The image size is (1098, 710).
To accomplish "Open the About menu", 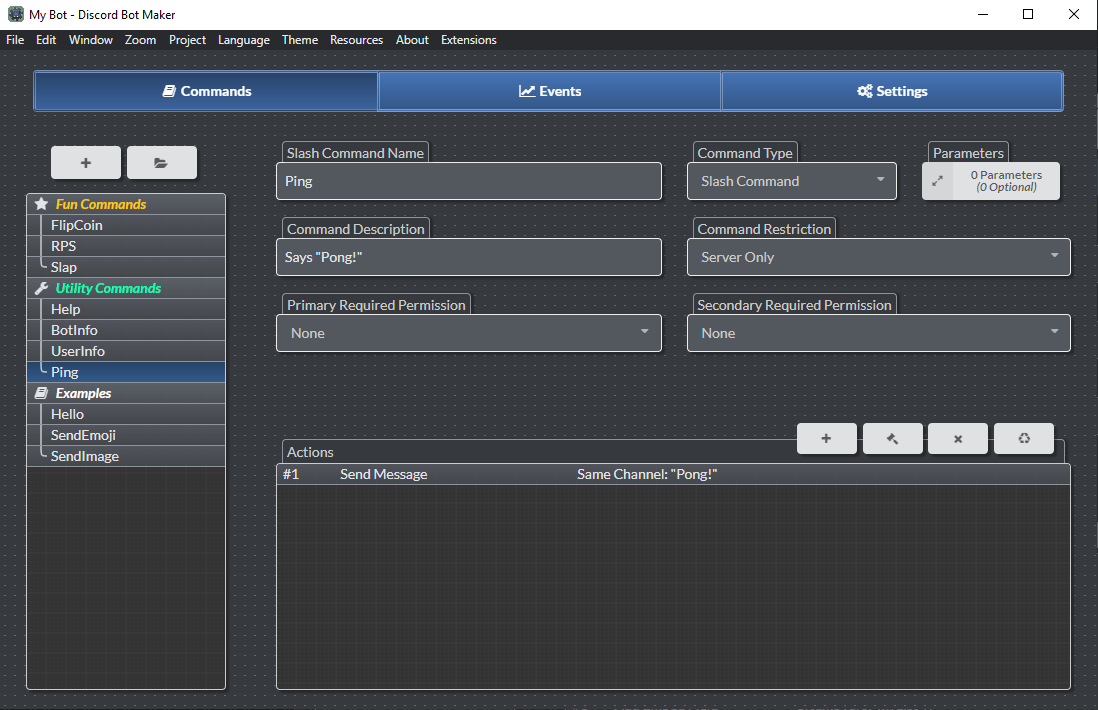I will click(x=412, y=40).
